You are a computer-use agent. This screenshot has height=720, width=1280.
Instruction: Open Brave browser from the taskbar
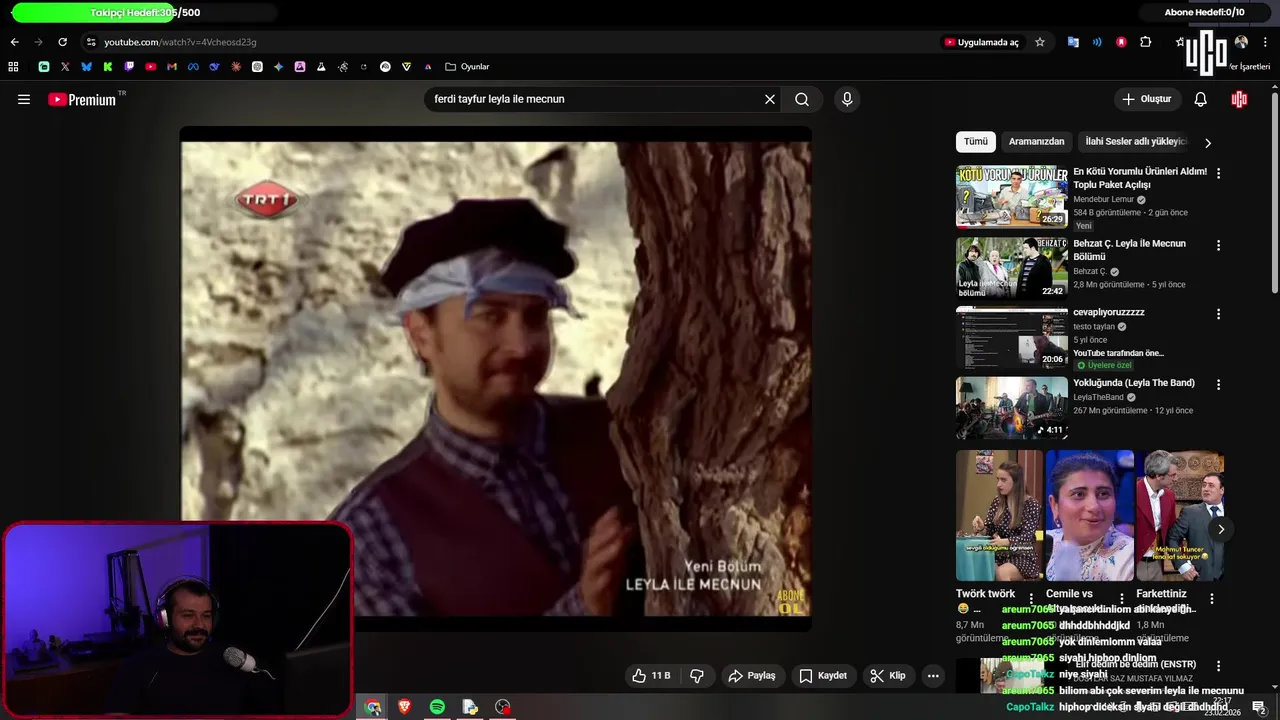[405, 707]
